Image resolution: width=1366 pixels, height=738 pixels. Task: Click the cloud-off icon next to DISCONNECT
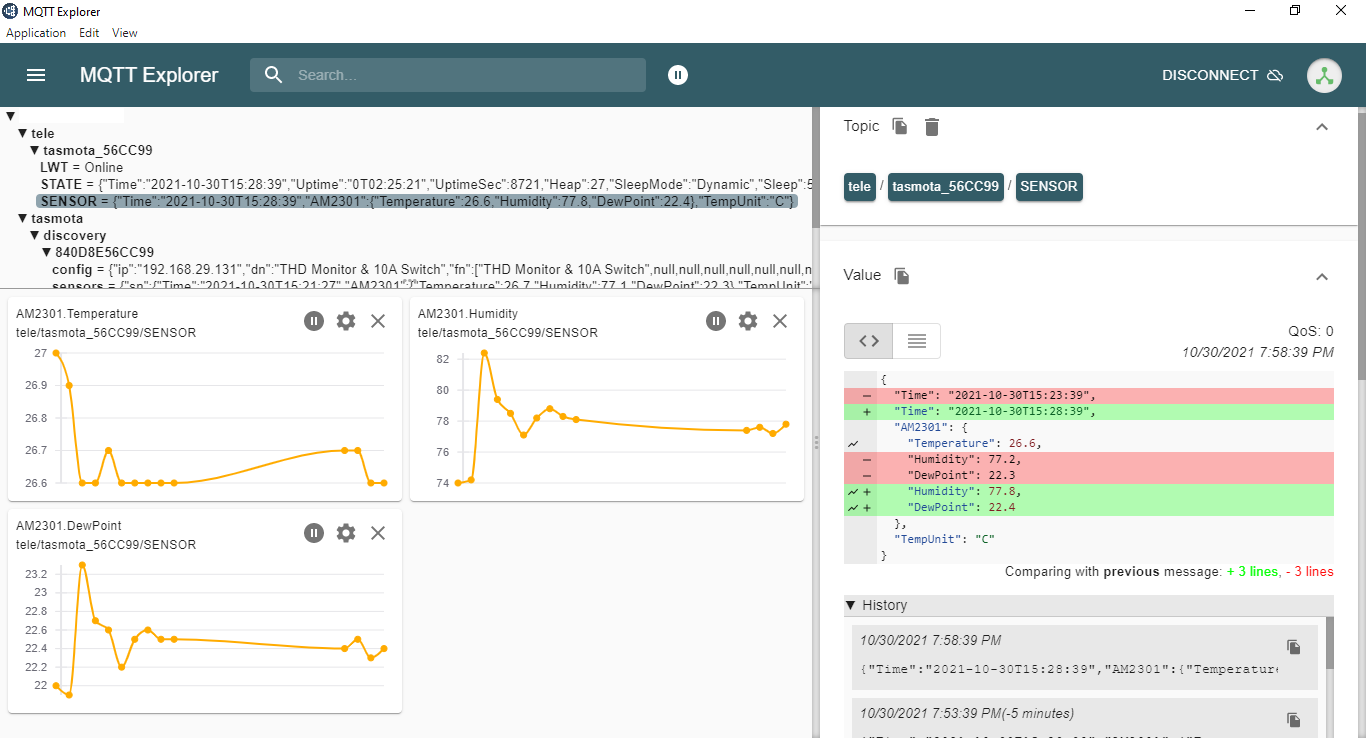pyautogui.click(x=1275, y=76)
